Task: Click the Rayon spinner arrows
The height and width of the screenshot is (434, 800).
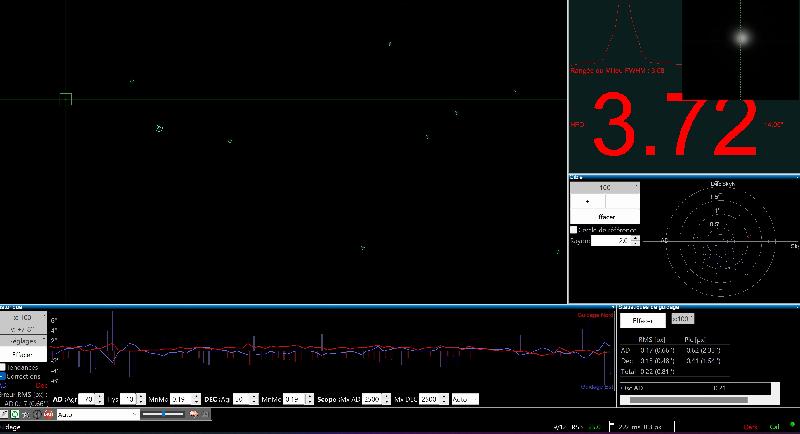Action: click(x=635, y=241)
